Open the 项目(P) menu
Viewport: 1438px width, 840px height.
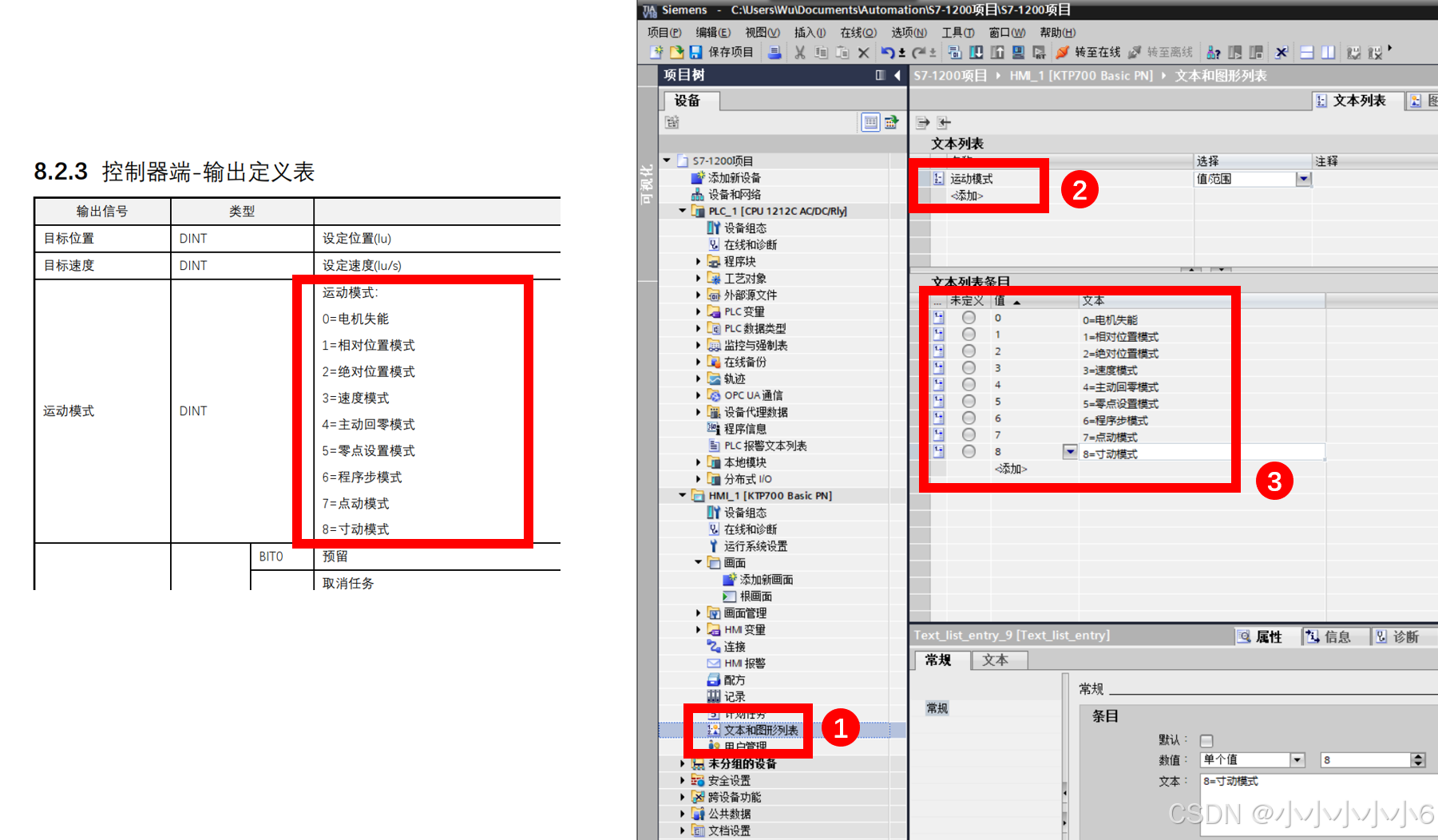pos(664,33)
